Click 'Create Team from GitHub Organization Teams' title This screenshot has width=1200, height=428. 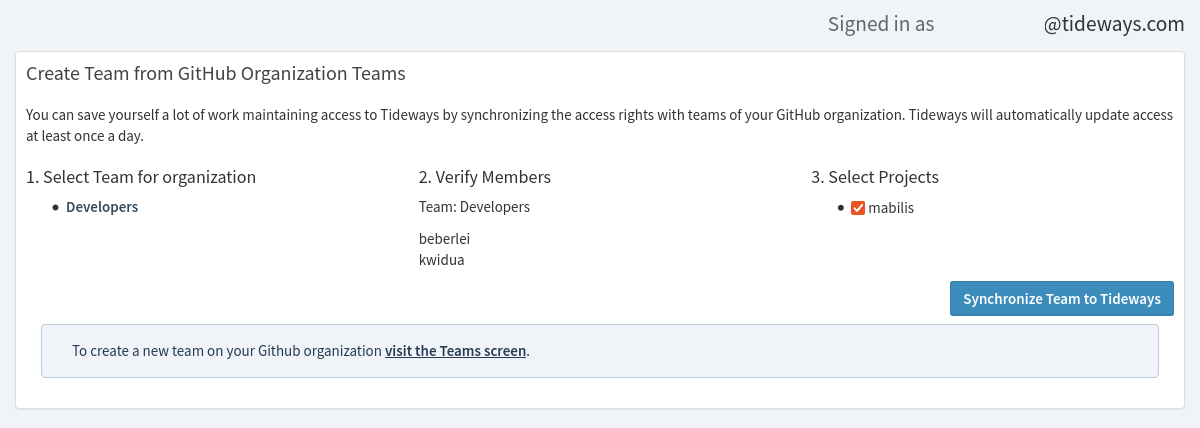pos(215,74)
